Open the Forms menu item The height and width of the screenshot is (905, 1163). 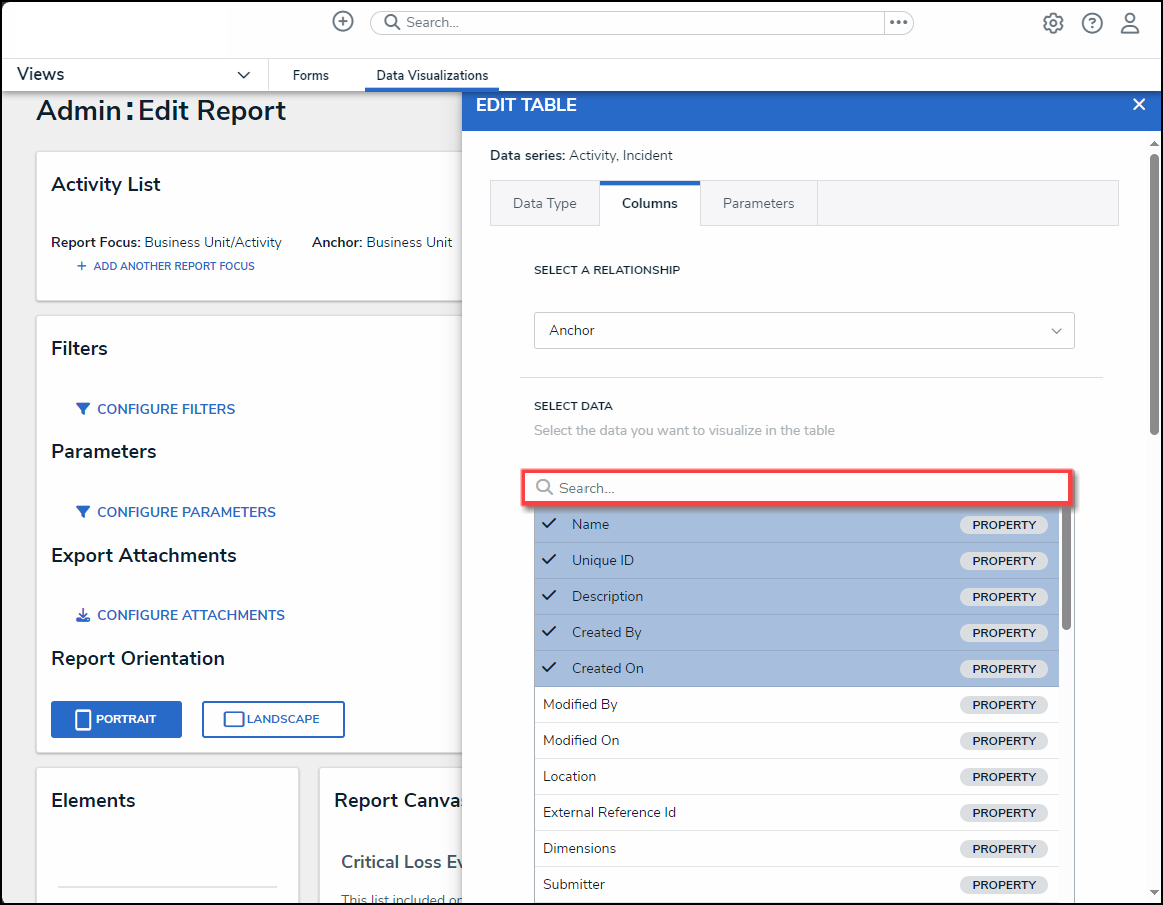311,75
